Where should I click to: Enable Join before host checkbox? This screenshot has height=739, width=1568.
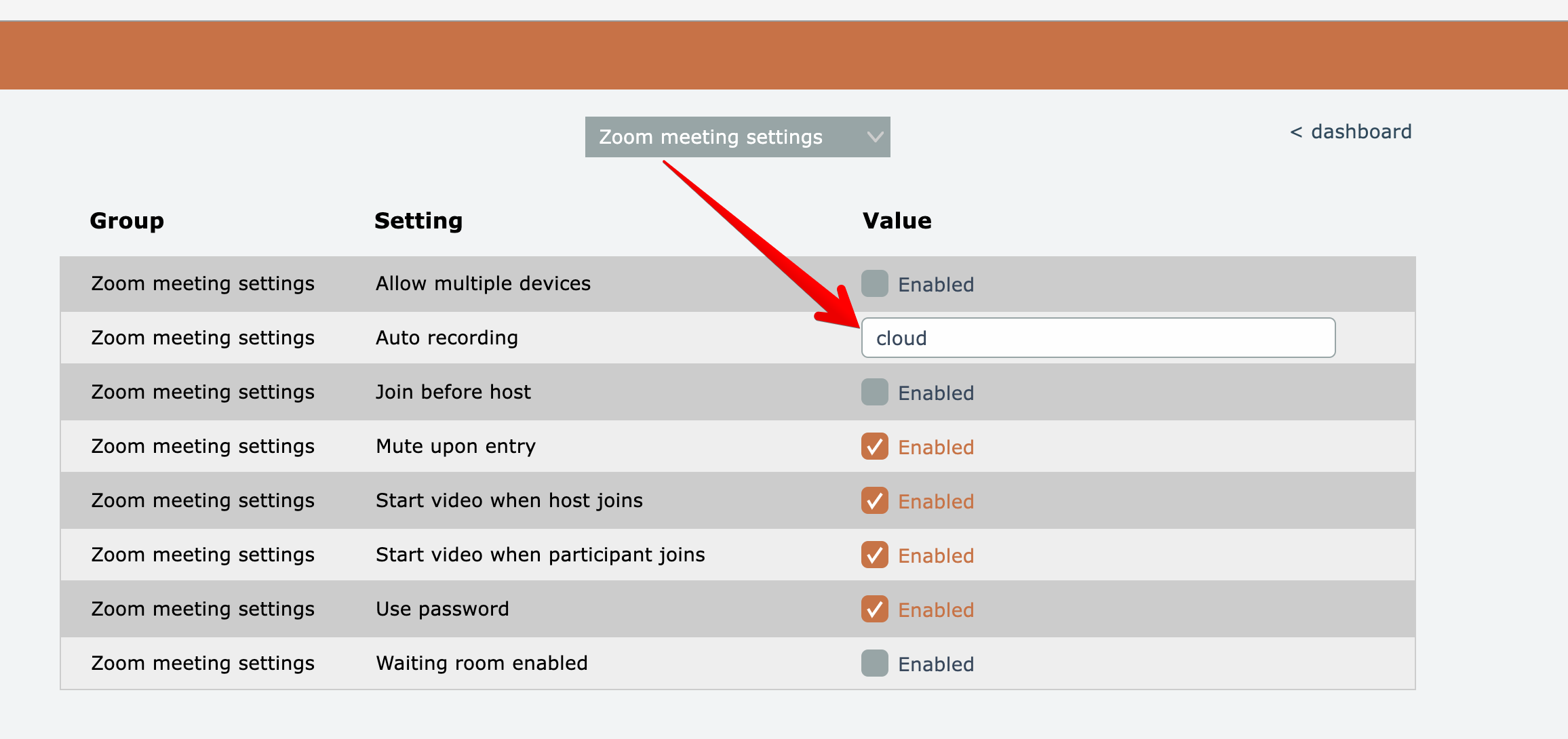tap(874, 392)
